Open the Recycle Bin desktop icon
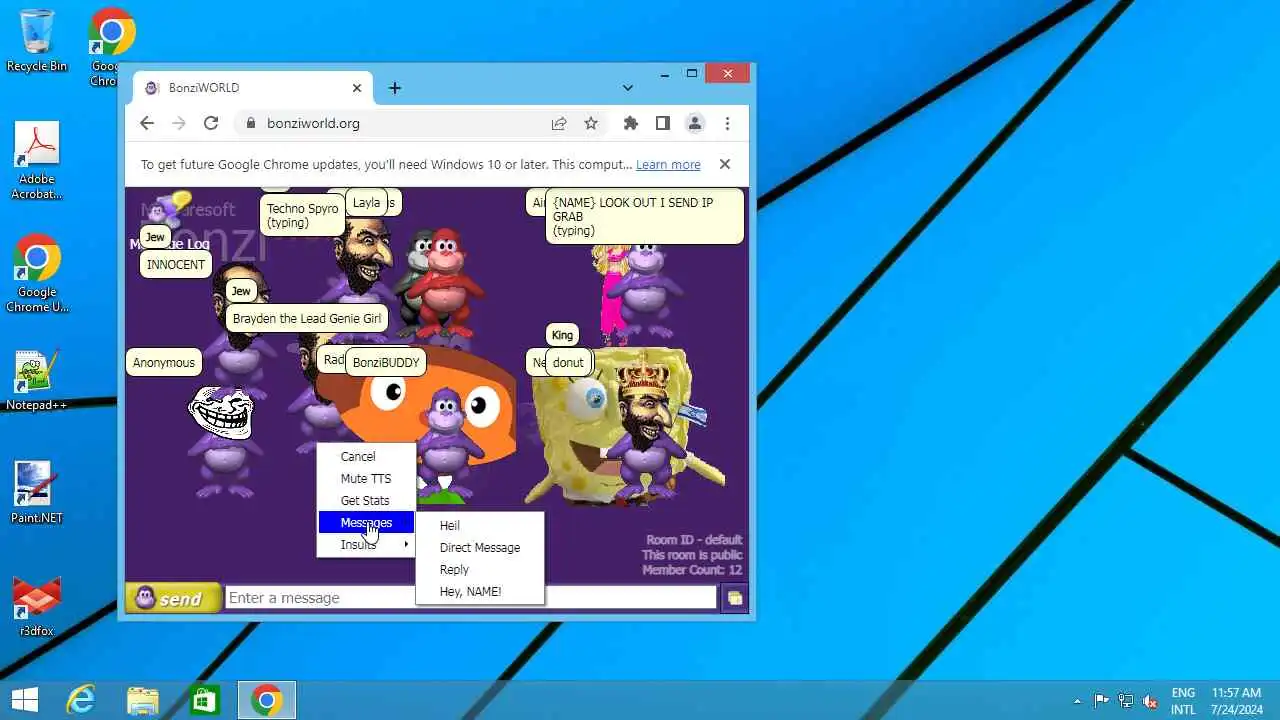1280x720 pixels. coord(37,40)
